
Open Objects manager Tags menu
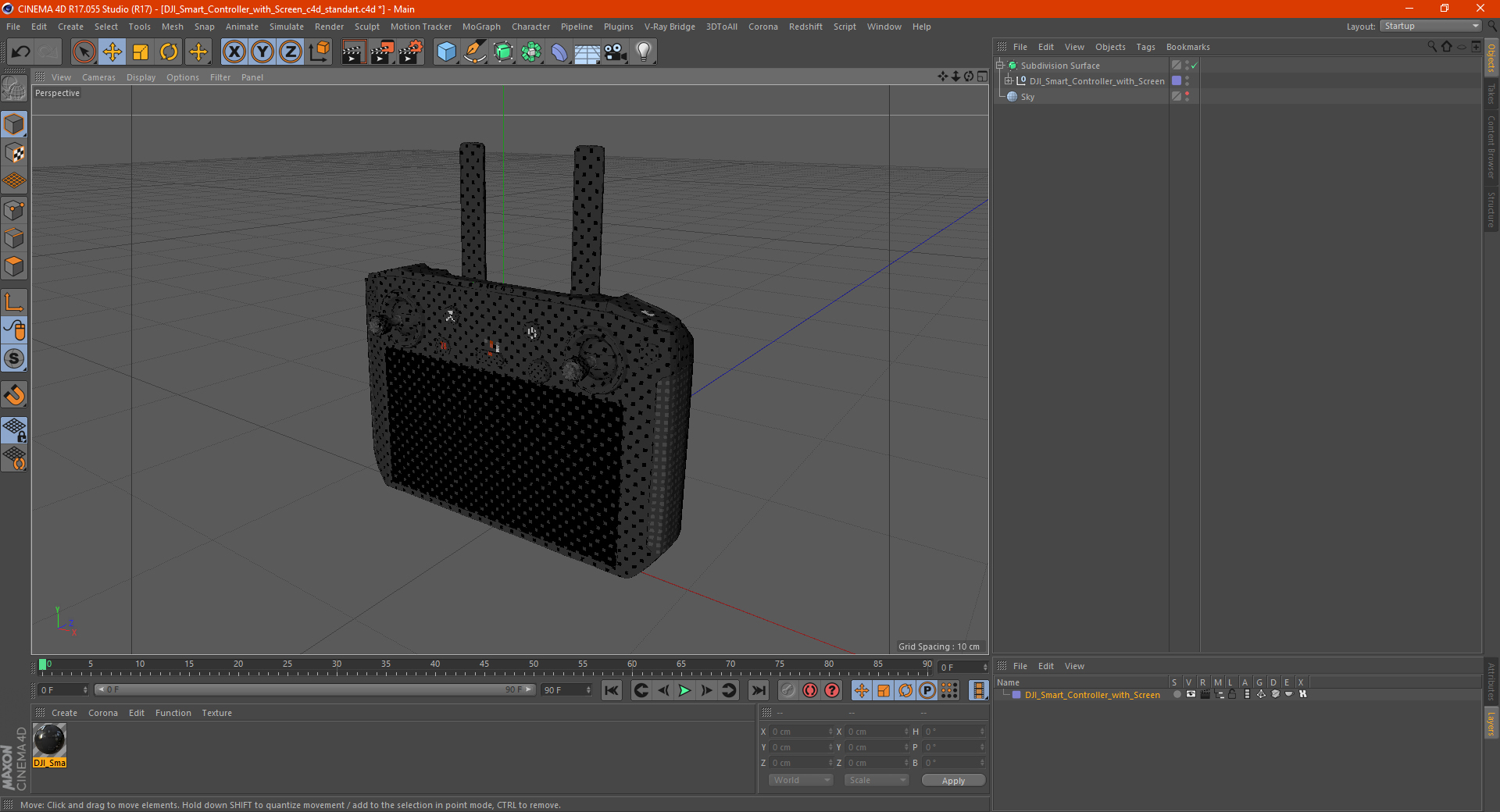click(1145, 47)
